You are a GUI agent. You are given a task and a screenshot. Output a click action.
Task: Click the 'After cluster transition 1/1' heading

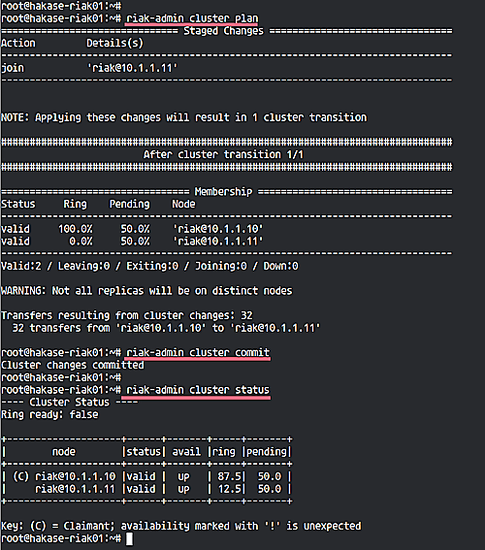(x=223, y=154)
